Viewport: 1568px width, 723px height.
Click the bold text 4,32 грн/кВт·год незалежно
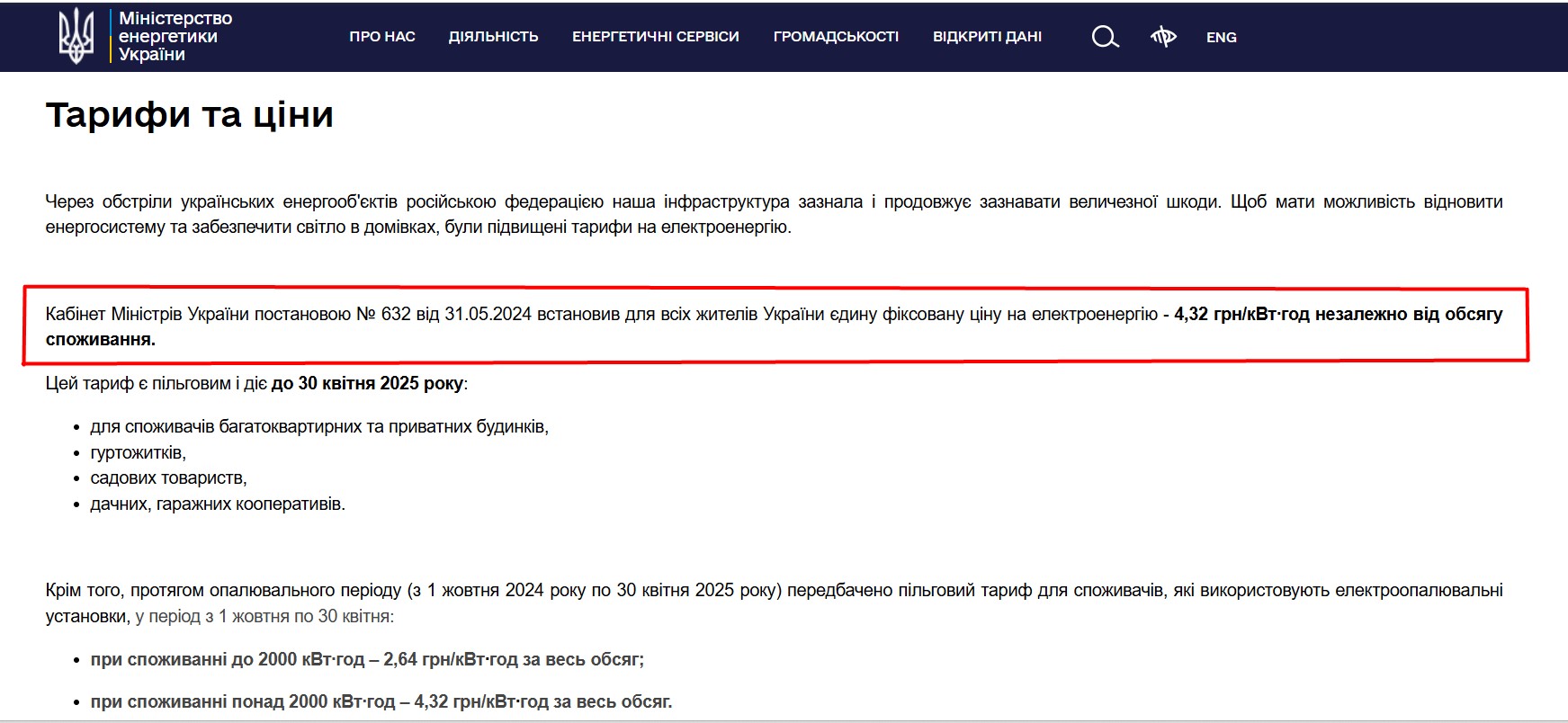pos(1285,314)
